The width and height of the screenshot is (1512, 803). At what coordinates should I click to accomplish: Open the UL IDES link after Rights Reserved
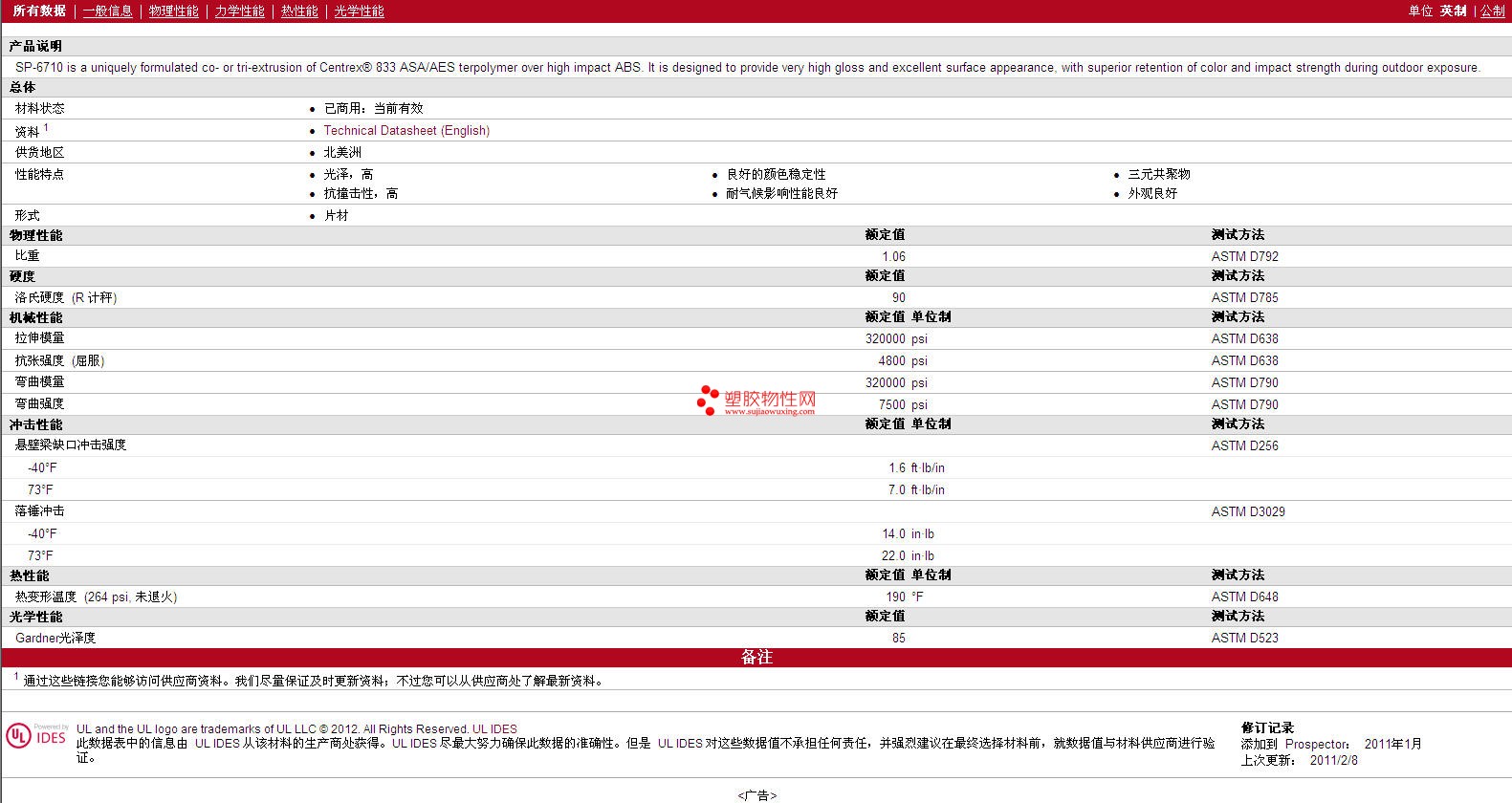tap(494, 729)
